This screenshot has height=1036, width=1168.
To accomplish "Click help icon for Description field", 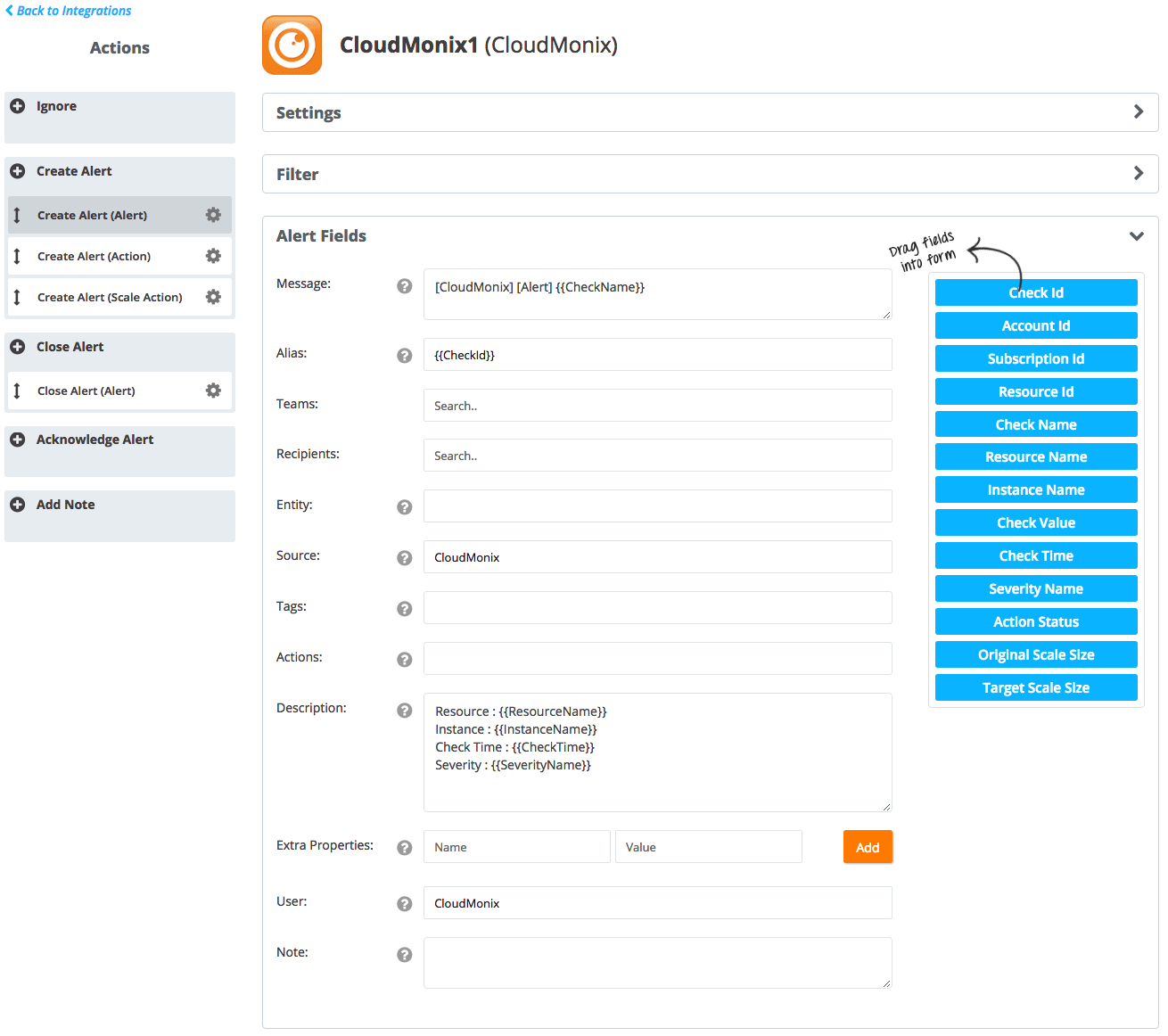I will point(405,711).
